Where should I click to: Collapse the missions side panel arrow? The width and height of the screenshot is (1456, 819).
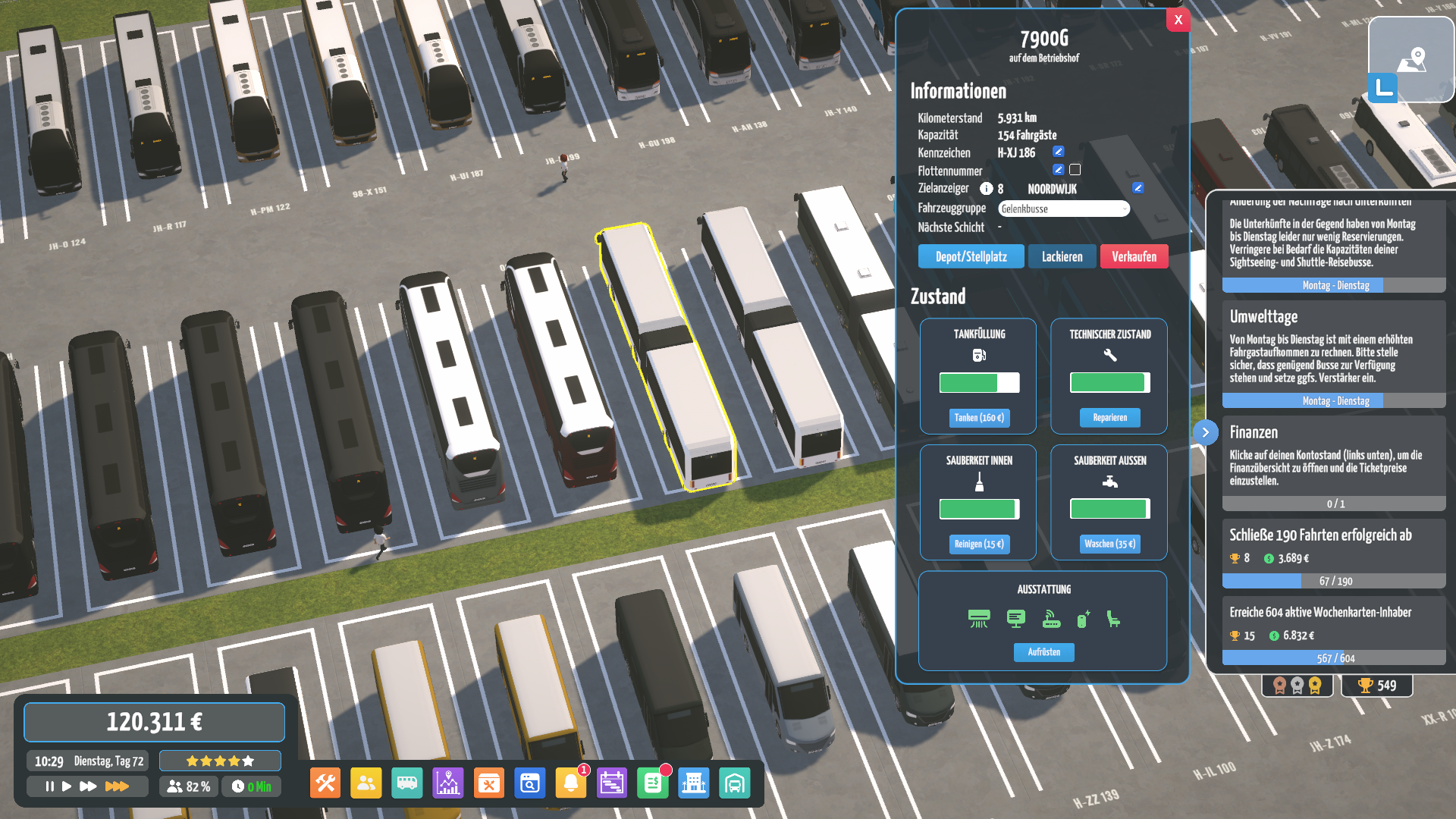(x=1205, y=432)
